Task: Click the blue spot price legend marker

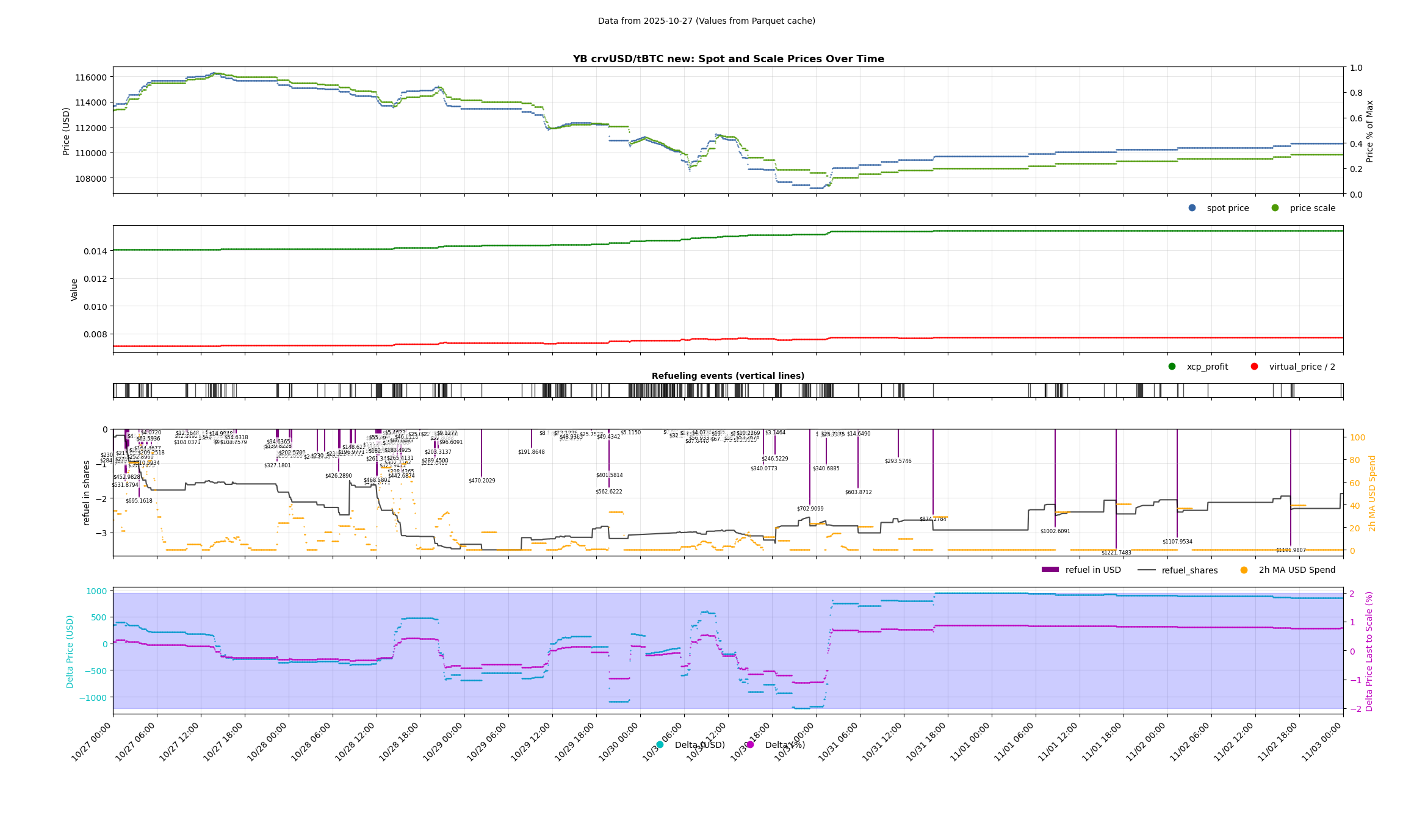Action: click(x=1192, y=208)
